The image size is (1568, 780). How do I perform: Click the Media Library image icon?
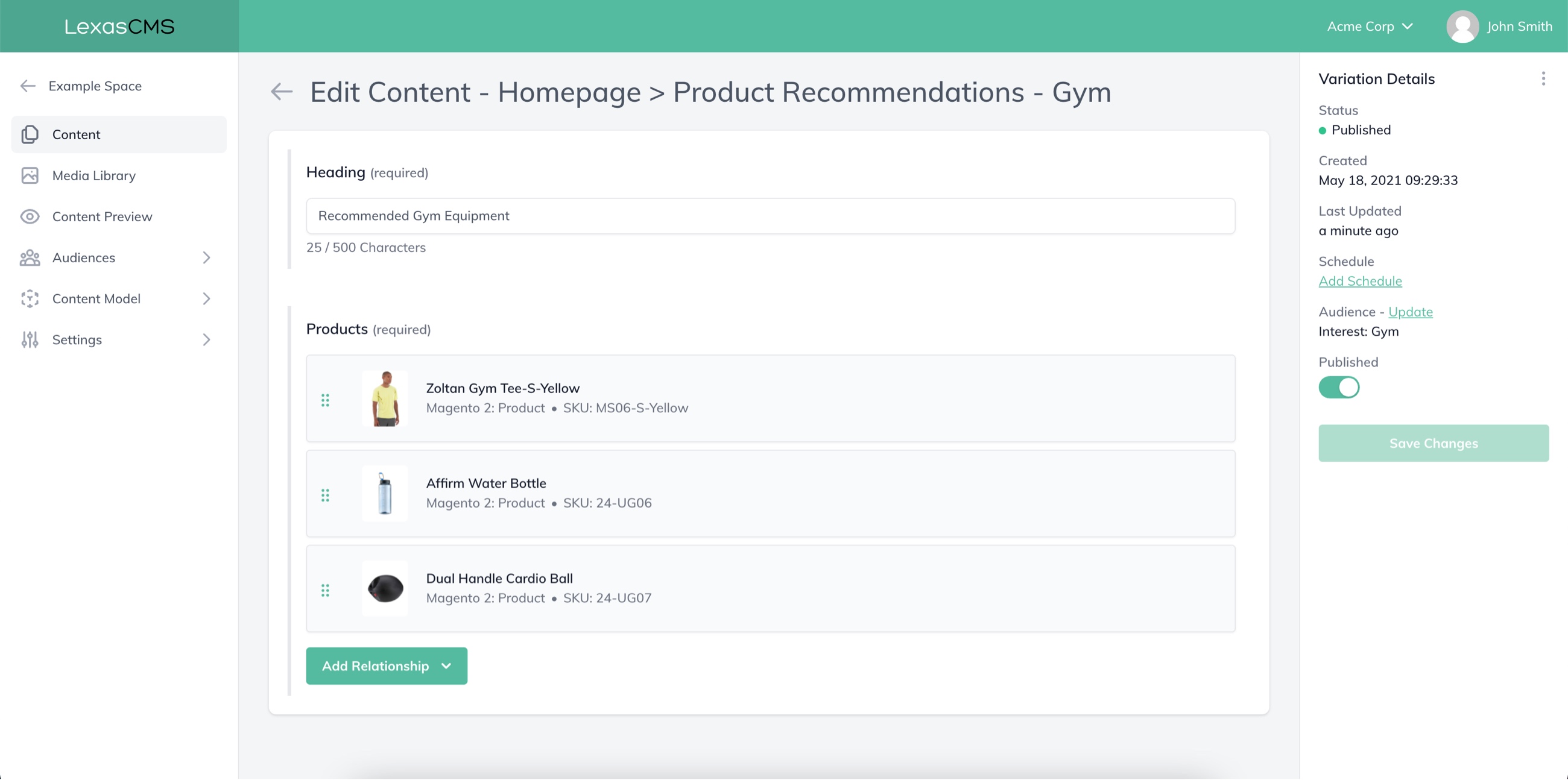click(30, 175)
